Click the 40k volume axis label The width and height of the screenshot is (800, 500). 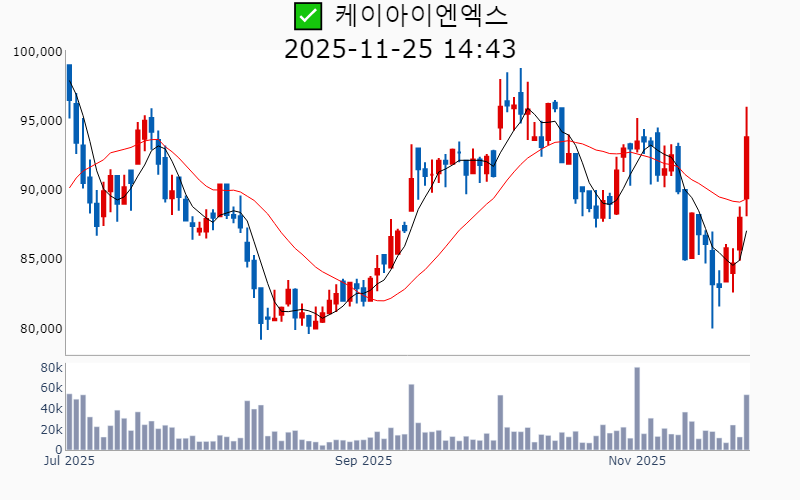point(52,409)
